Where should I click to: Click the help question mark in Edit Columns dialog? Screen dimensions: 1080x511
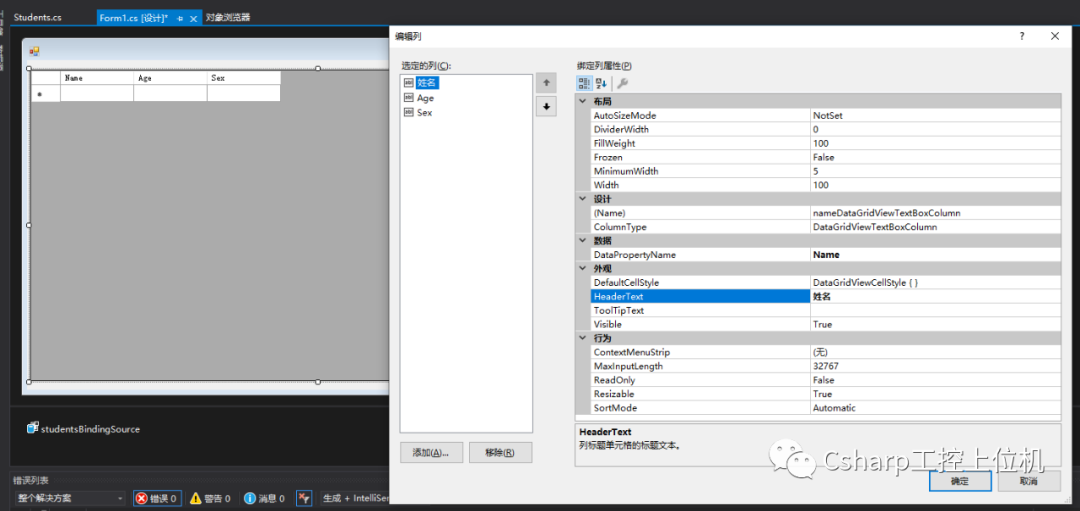pyautogui.click(x=1022, y=36)
